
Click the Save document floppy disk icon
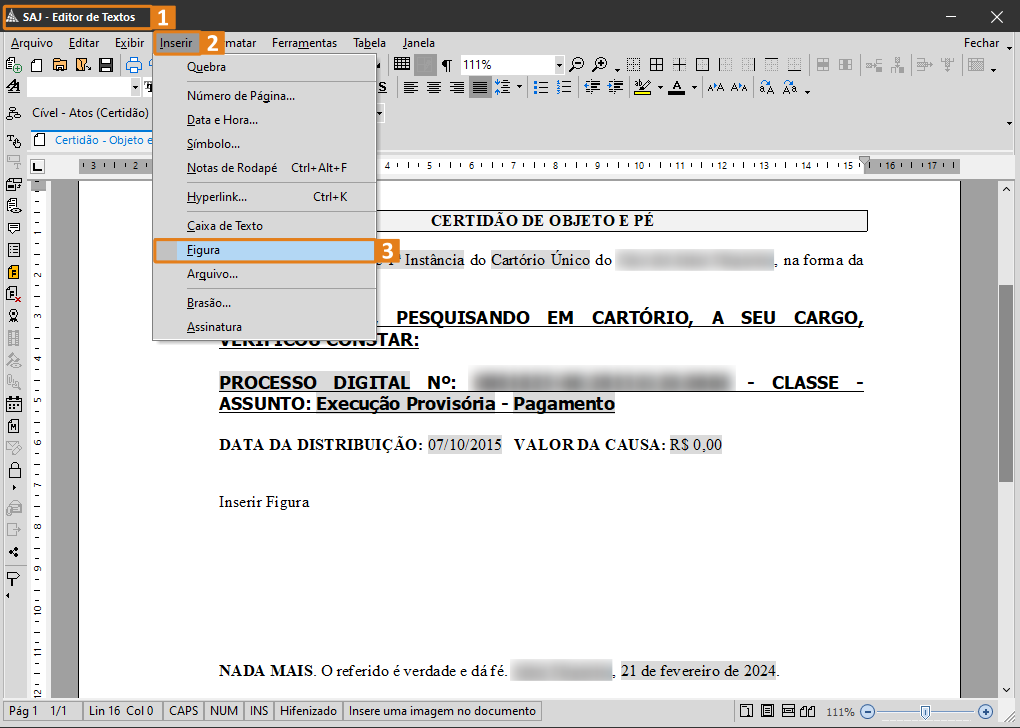106,64
